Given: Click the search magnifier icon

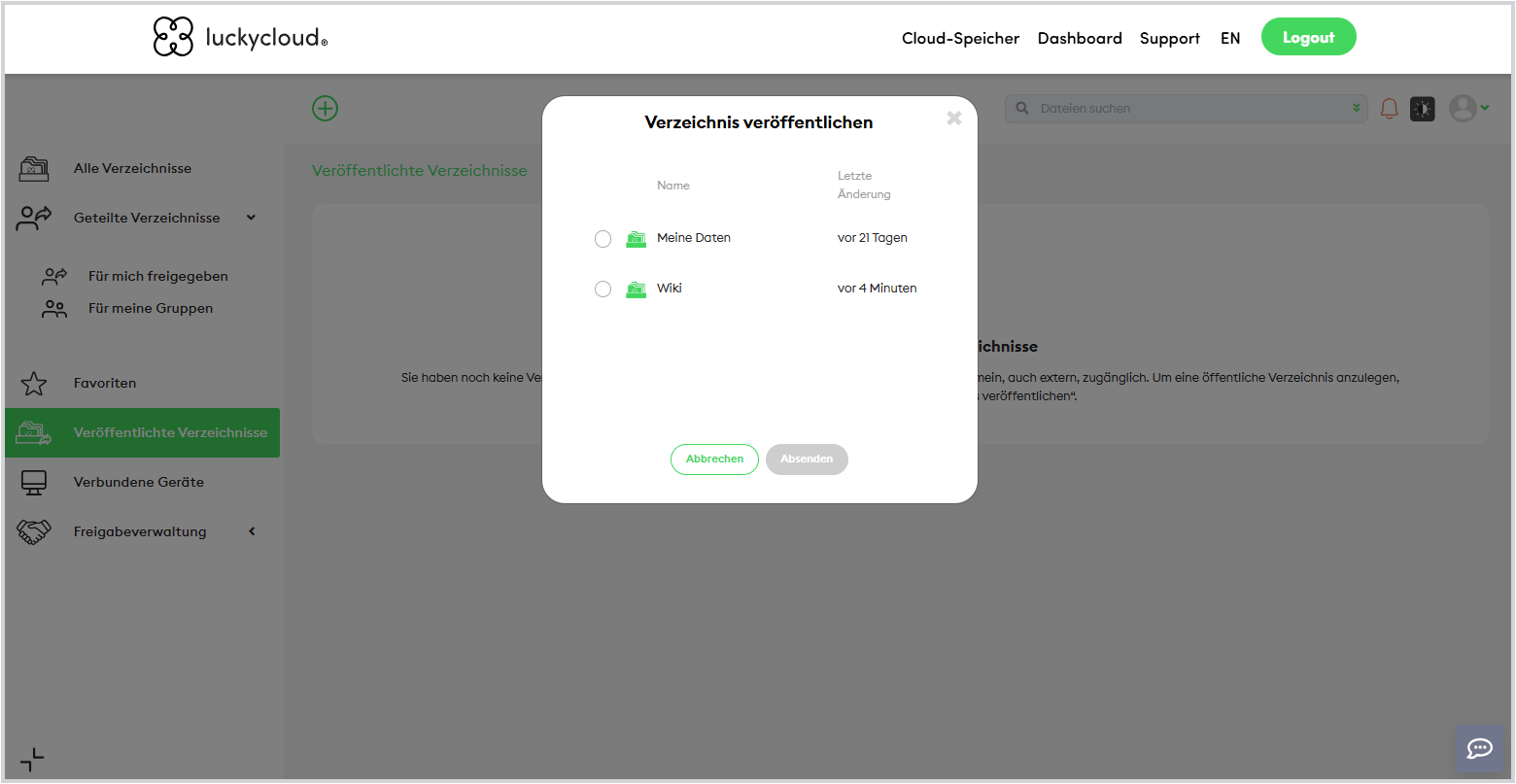Looking at the screenshot, I should coord(1022,109).
